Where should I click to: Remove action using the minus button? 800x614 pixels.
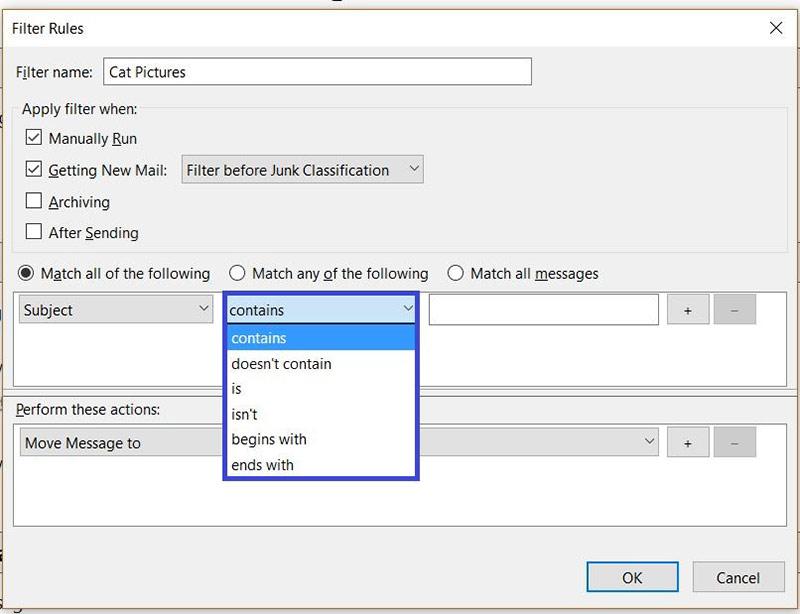coord(734,442)
